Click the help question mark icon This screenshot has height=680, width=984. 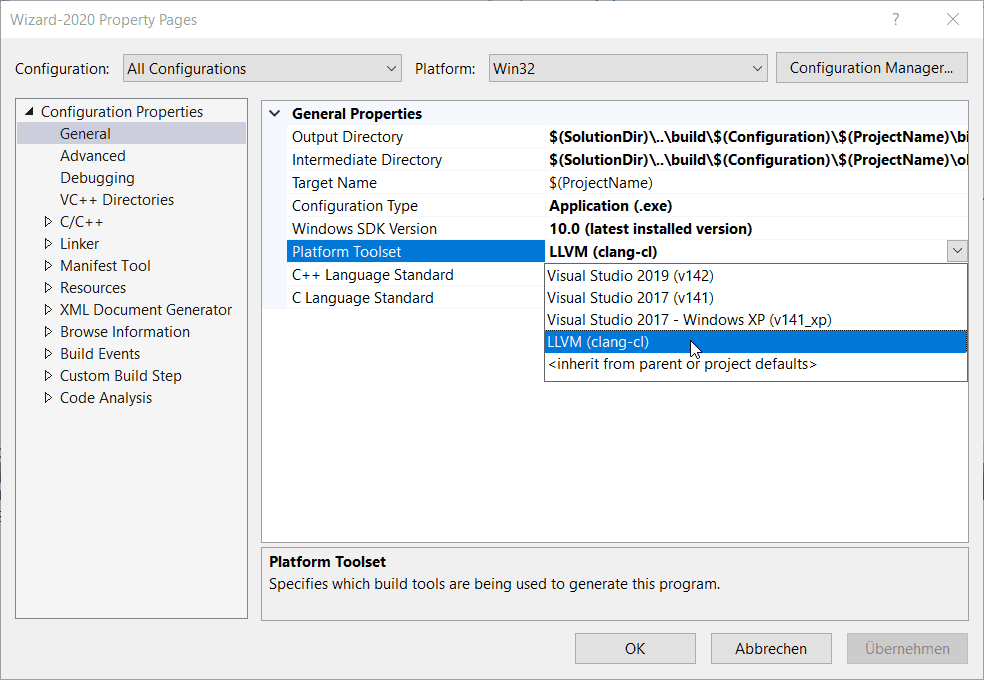tap(896, 19)
